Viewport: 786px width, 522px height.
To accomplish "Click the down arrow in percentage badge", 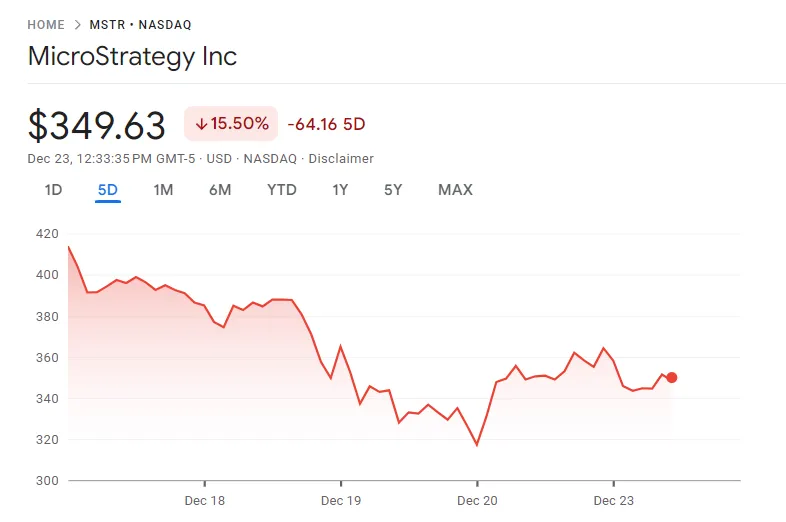I will pyautogui.click(x=201, y=124).
